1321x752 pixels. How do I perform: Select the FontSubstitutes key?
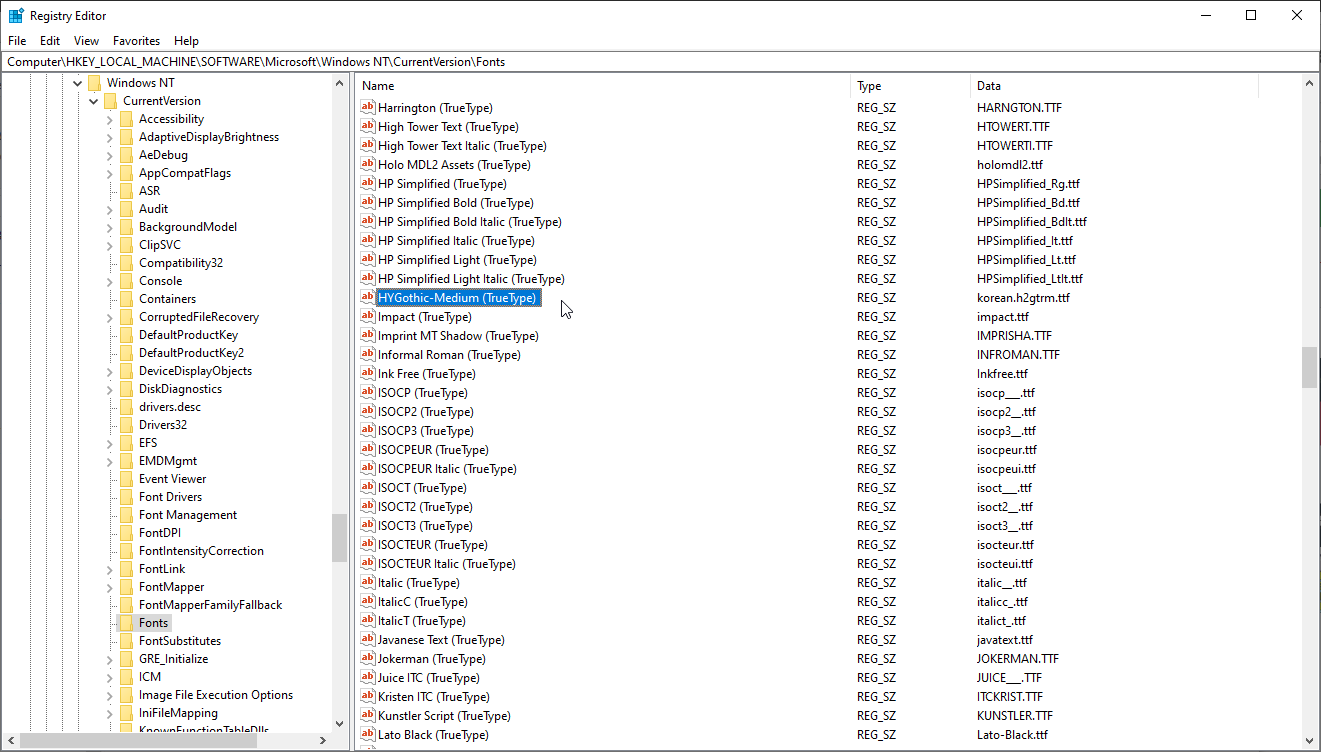[180, 641]
